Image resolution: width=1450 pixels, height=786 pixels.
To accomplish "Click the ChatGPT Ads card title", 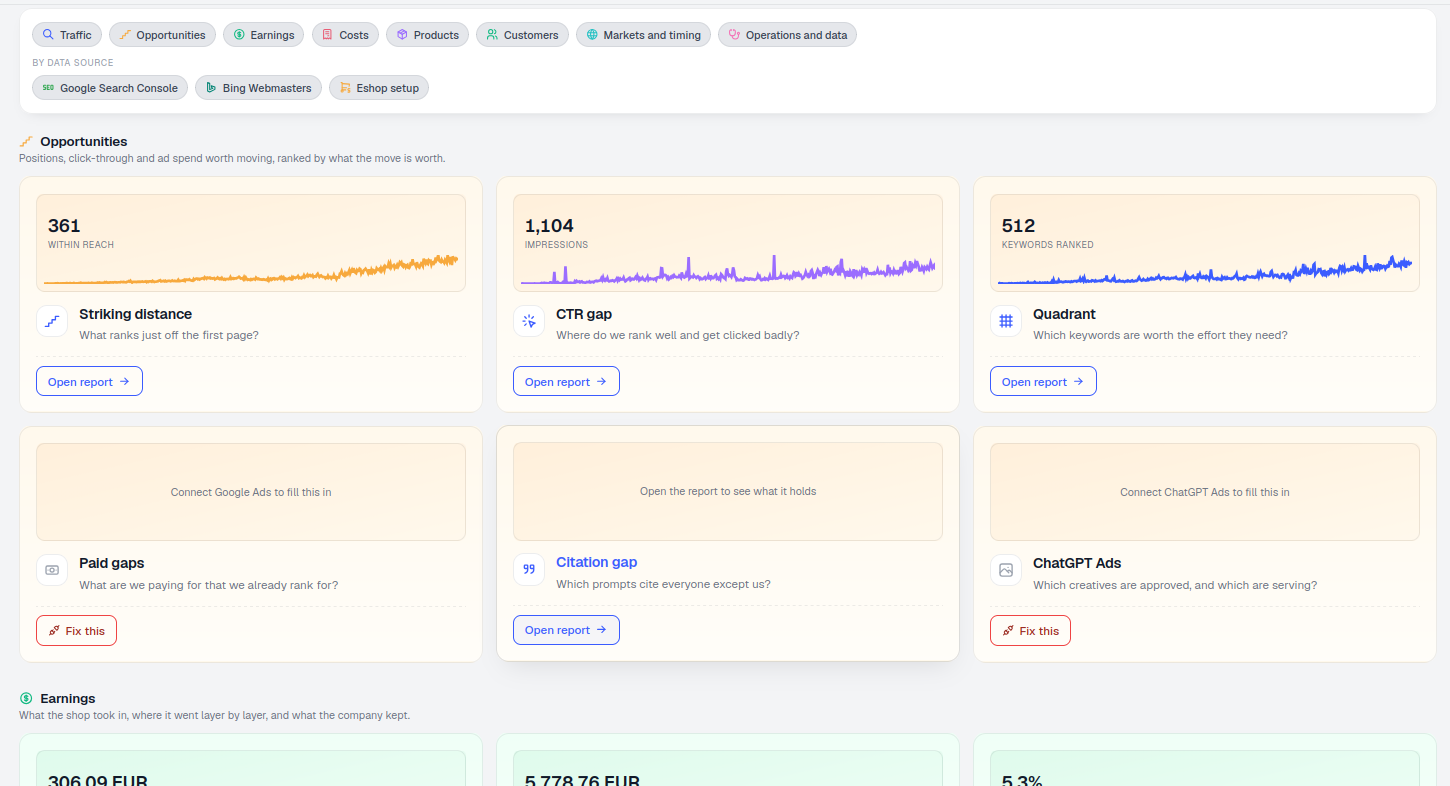I will pos(1077,563).
